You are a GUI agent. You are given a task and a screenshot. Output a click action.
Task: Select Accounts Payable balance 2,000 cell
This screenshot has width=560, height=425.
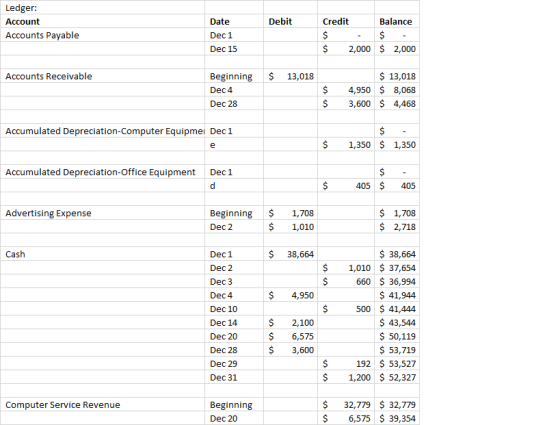tap(397, 49)
